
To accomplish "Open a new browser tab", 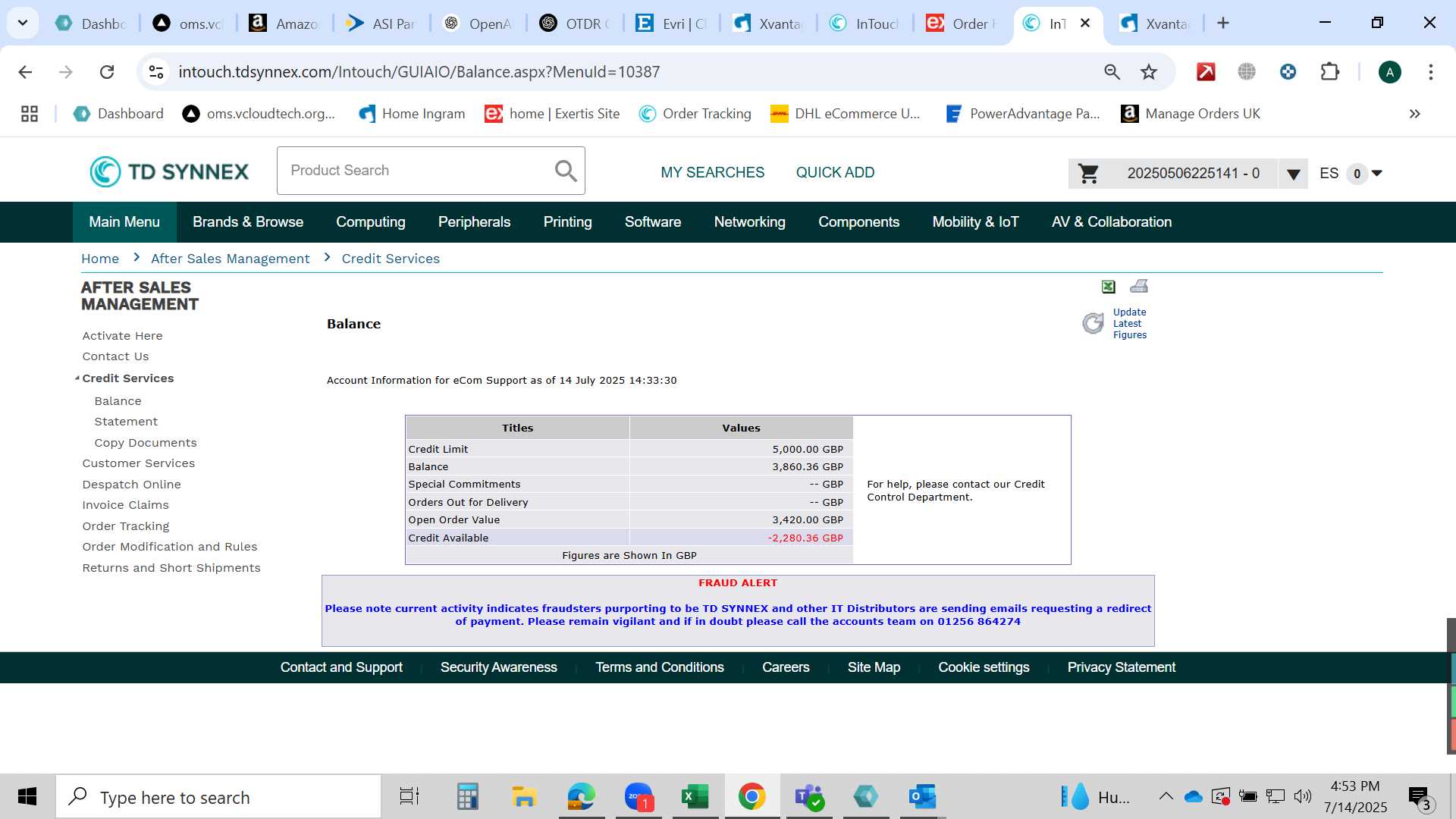I will 1222,24.
